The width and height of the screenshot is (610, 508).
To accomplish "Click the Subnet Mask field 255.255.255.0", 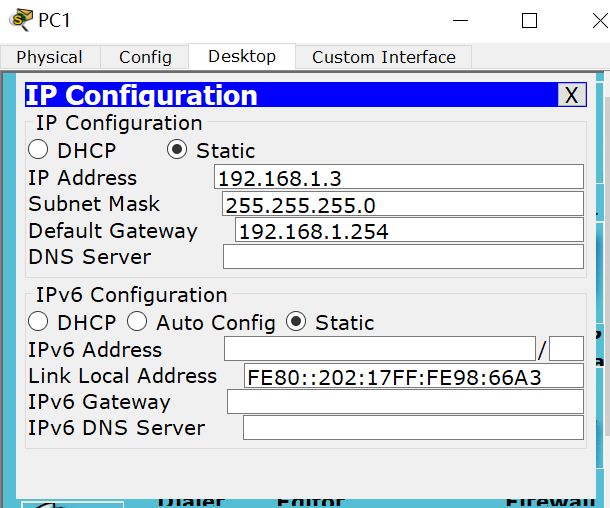I will [403, 203].
